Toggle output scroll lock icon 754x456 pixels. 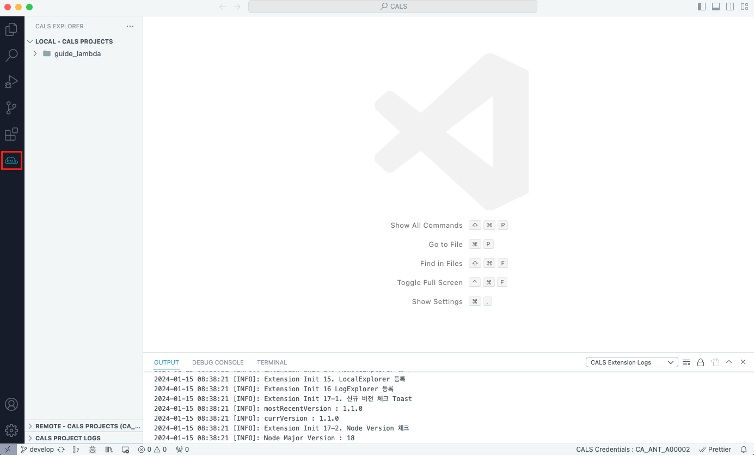point(701,362)
